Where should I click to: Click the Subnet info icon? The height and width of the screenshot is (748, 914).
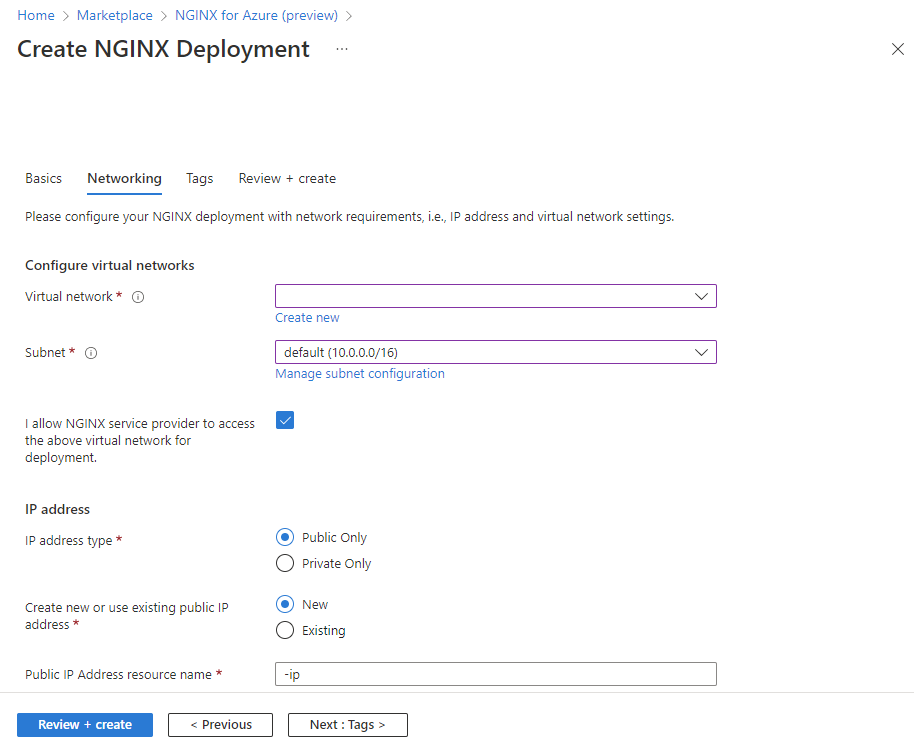[x=91, y=353]
